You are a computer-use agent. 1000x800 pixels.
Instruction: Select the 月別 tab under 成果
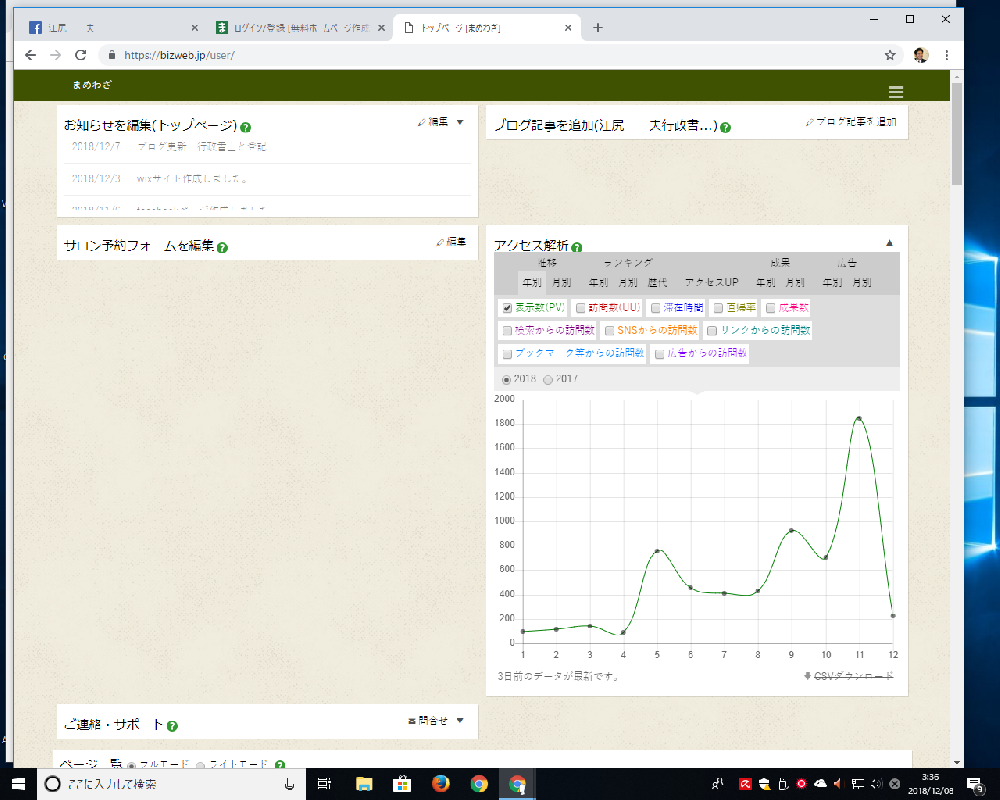795,282
